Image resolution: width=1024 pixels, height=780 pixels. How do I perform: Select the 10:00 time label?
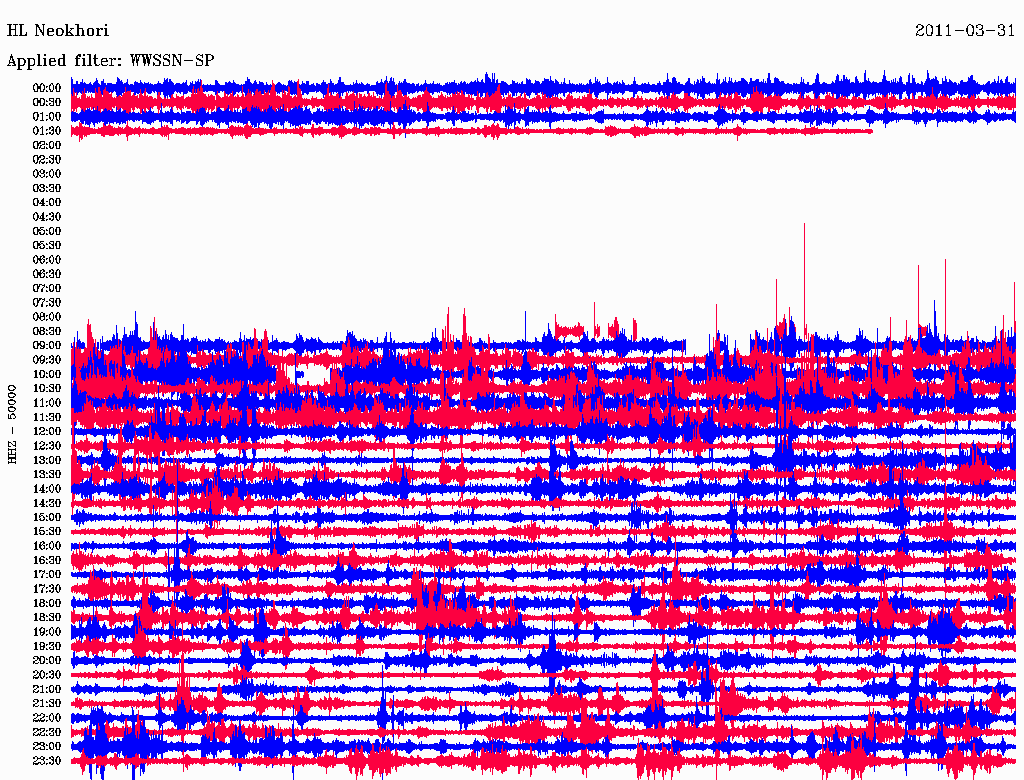point(46,374)
